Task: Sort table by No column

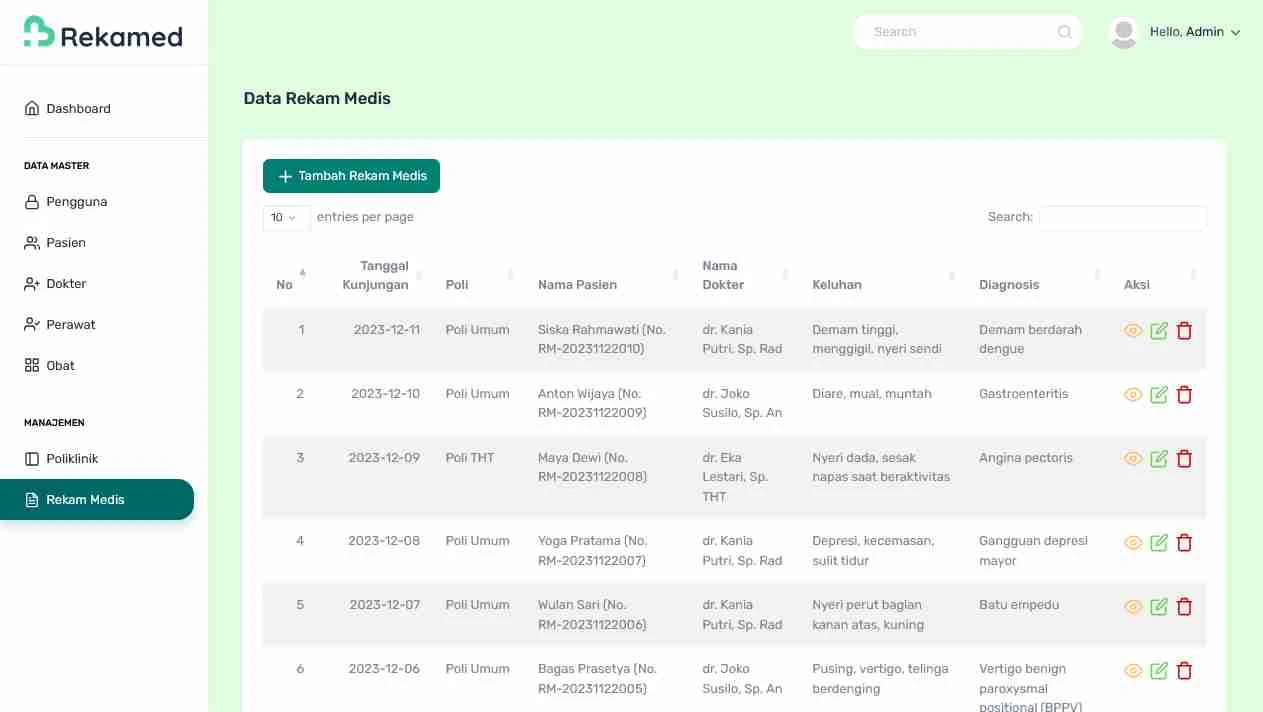Action: pyautogui.click(x=291, y=275)
